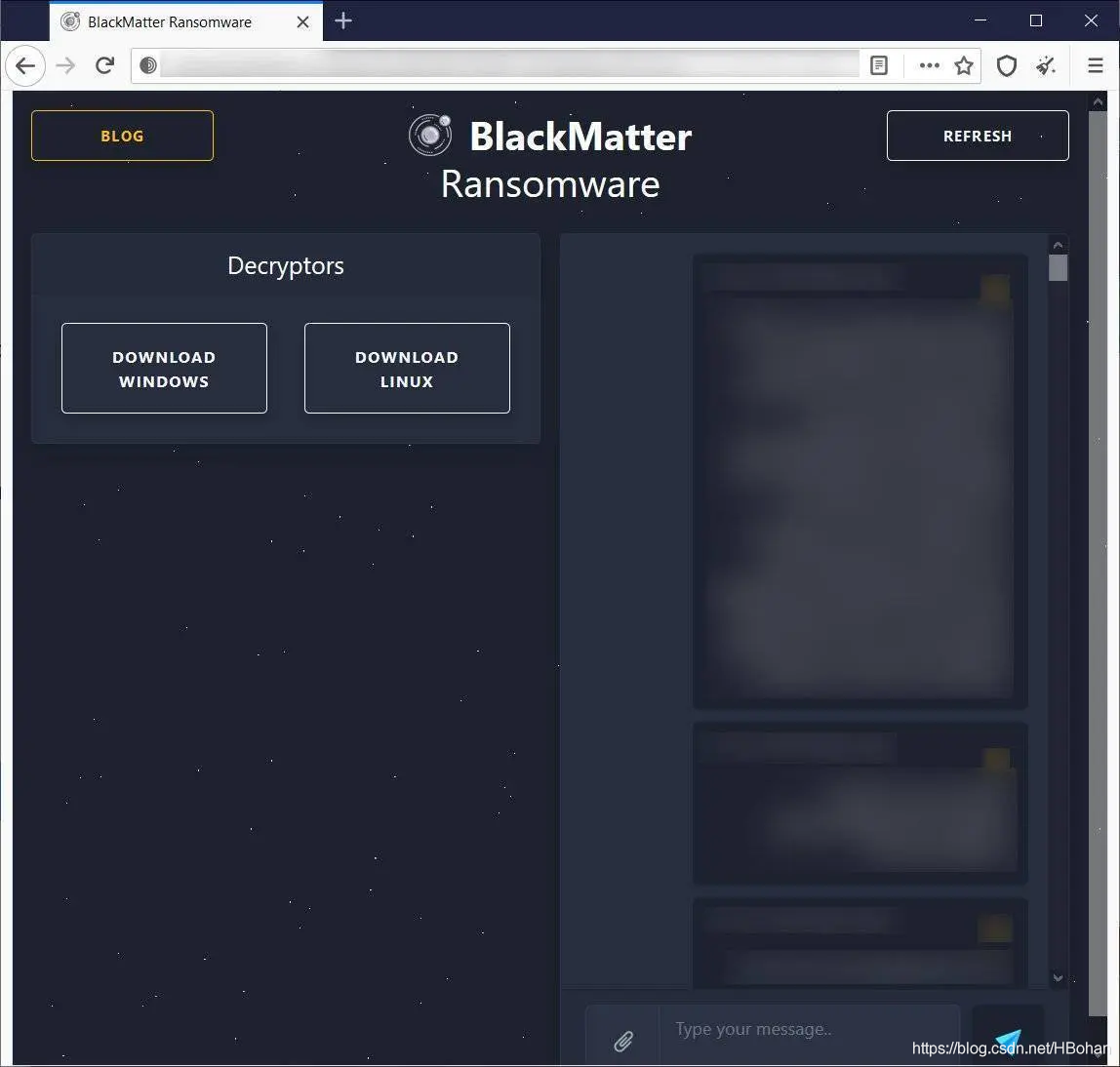Open the shield protection icon
1120x1067 pixels.
[x=1007, y=65]
